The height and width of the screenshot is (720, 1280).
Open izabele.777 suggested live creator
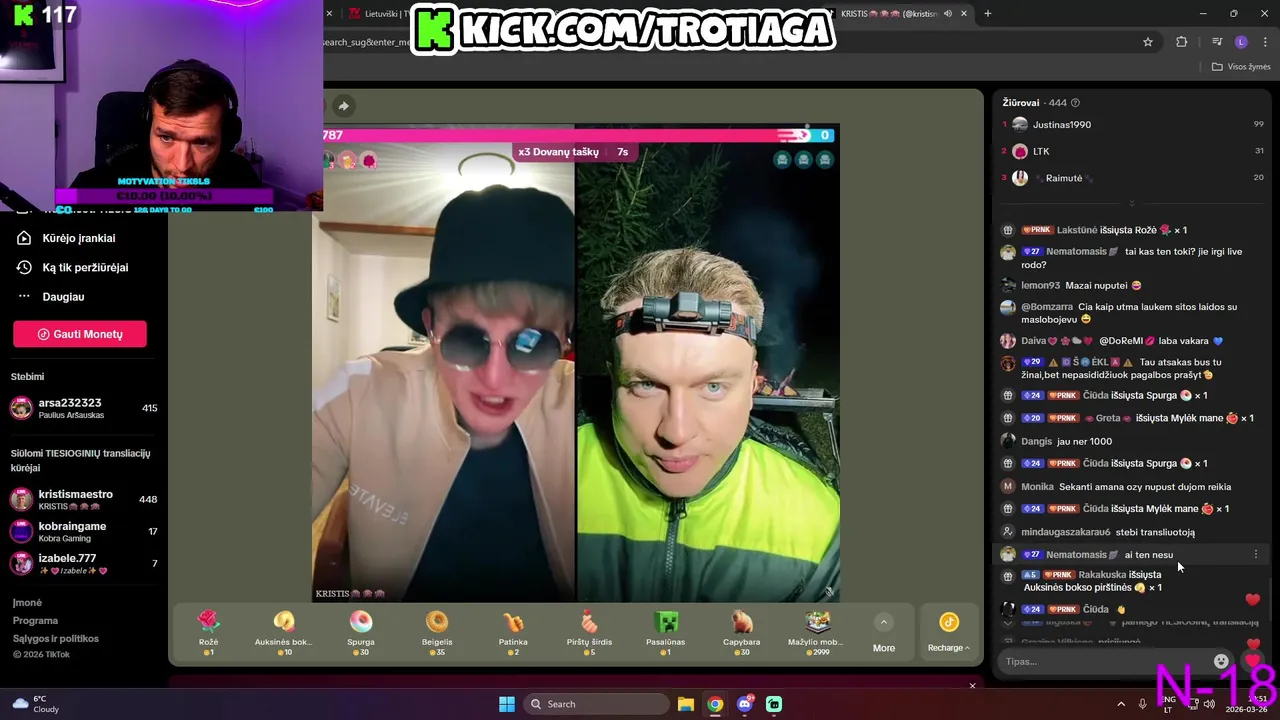point(85,564)
